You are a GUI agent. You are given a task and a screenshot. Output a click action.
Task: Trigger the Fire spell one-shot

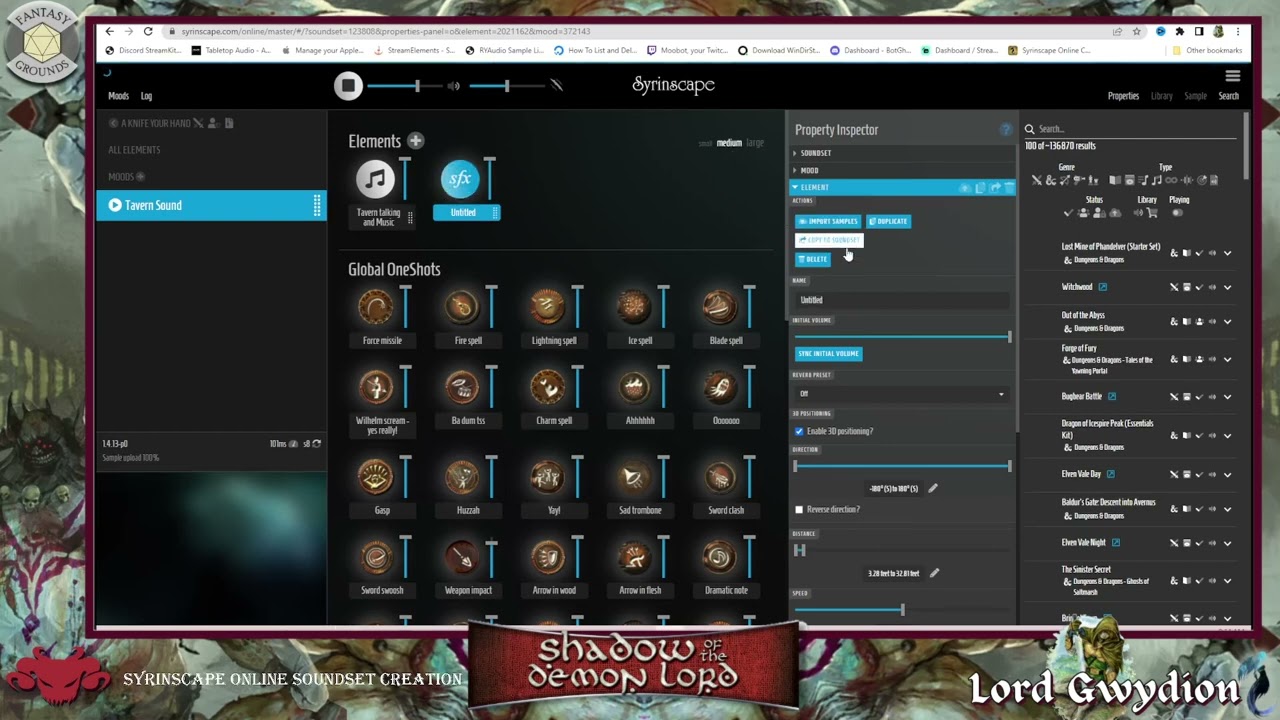[462, 308]
